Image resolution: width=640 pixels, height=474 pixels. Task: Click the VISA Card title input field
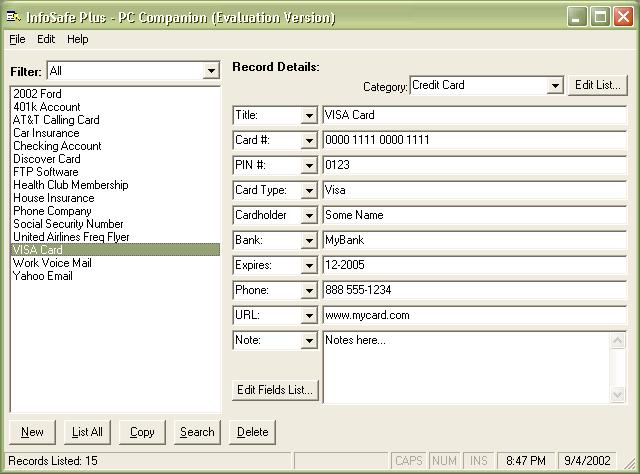pos(474,116)
